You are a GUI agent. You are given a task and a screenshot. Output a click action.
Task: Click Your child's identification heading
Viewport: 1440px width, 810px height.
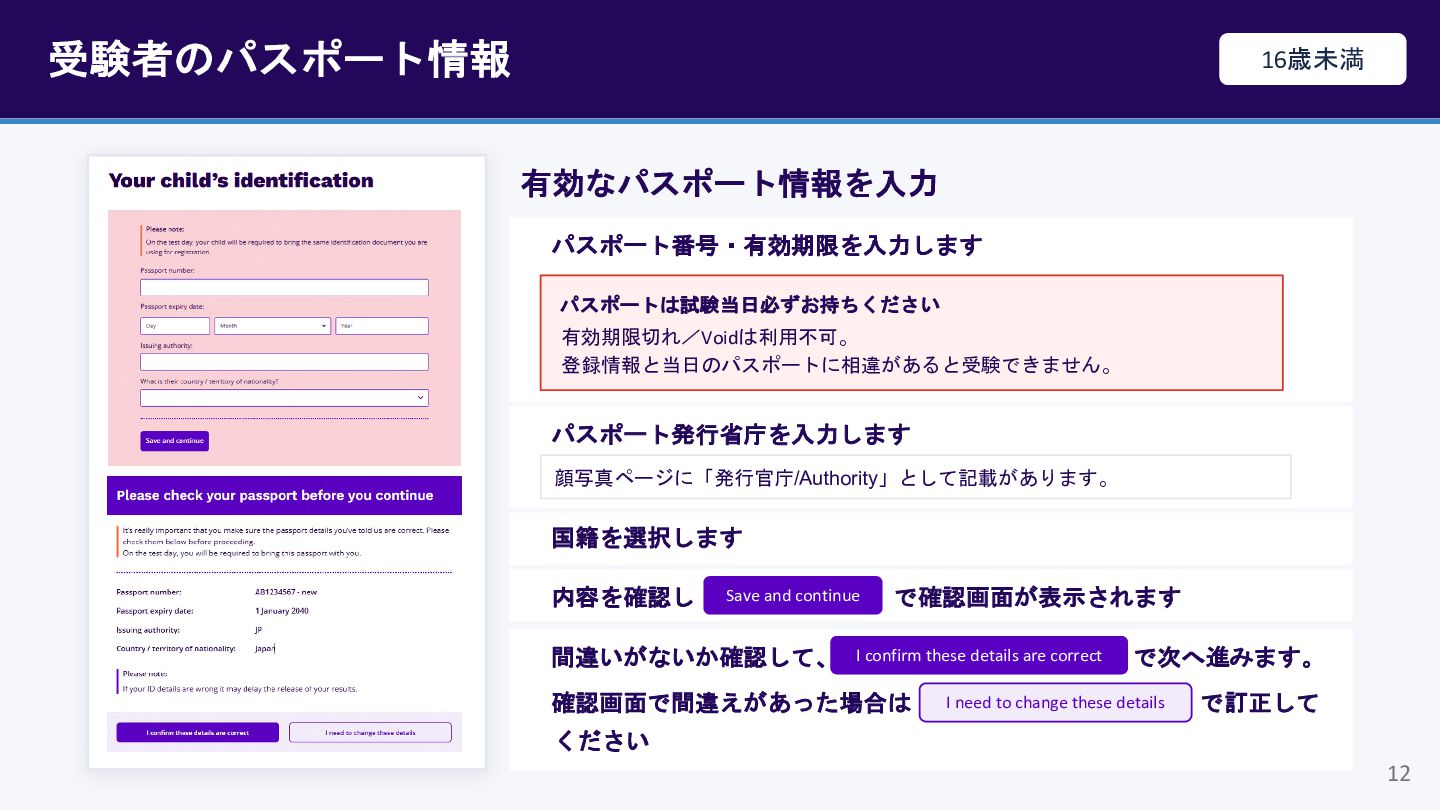[x=241, y=181]
